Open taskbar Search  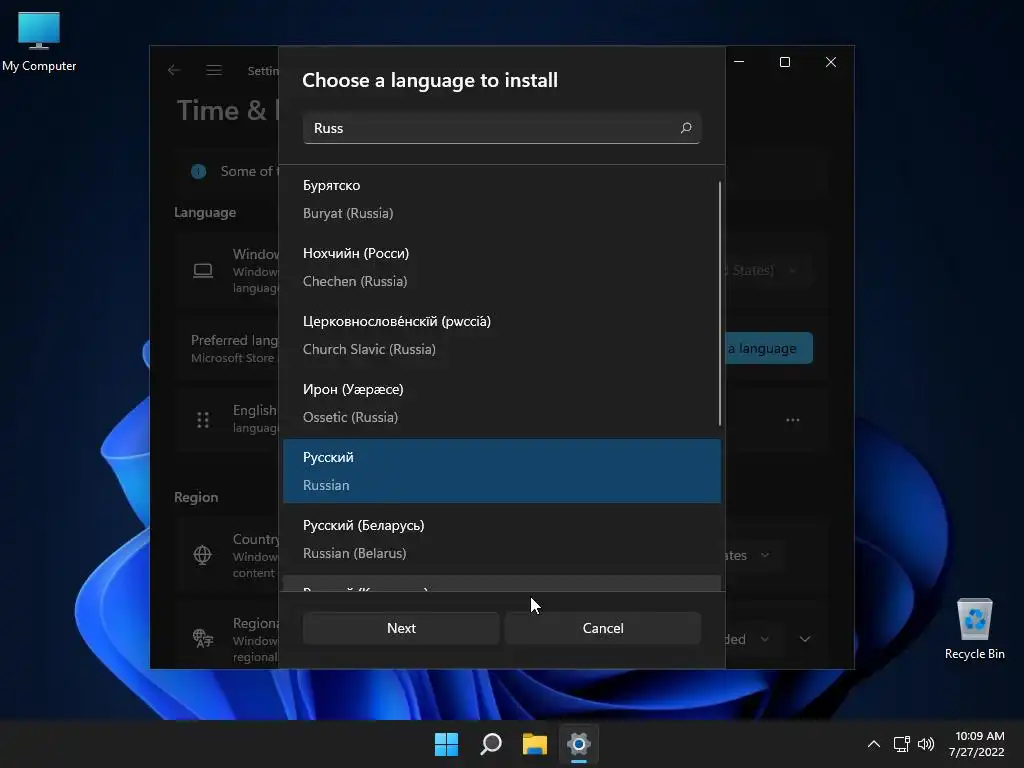(x=490, y=744)
